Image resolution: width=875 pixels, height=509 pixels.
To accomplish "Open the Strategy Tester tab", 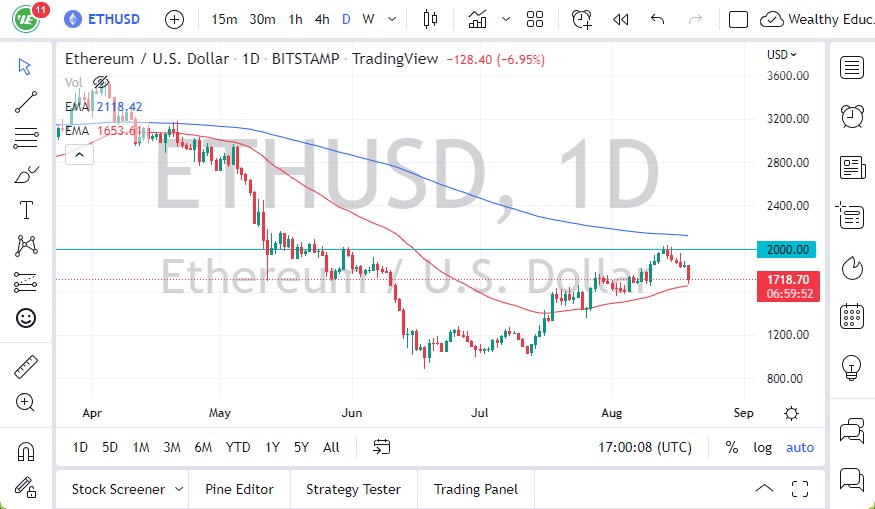I will pos(353,489).
